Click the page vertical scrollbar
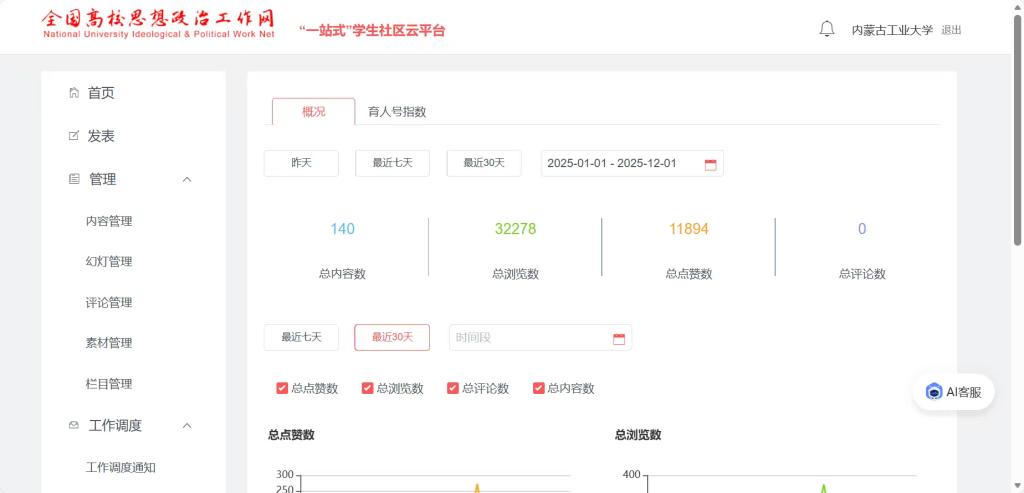The image size is (1024, 493). pos(1018,130)
